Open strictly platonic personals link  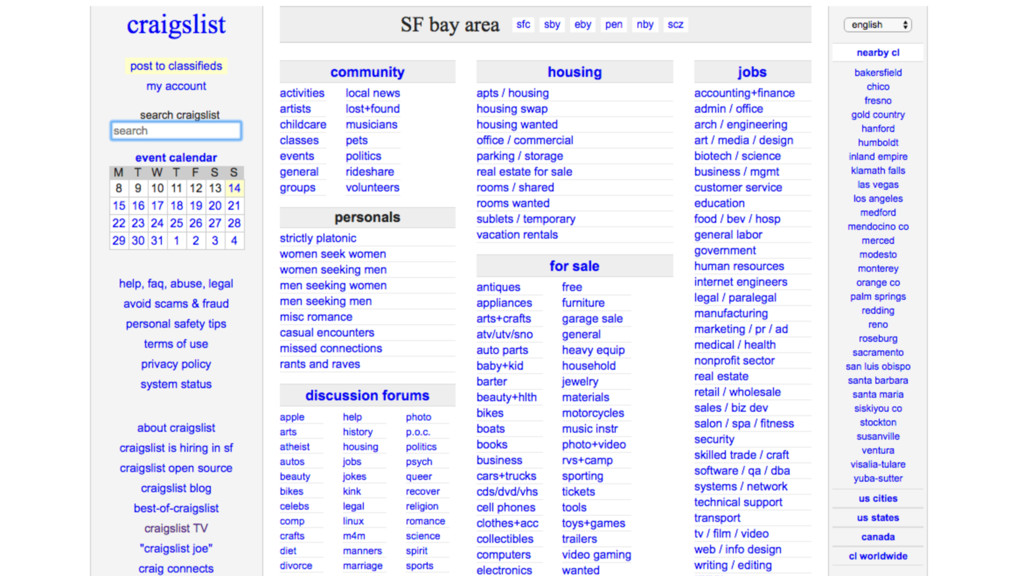(x=318, y=238)
